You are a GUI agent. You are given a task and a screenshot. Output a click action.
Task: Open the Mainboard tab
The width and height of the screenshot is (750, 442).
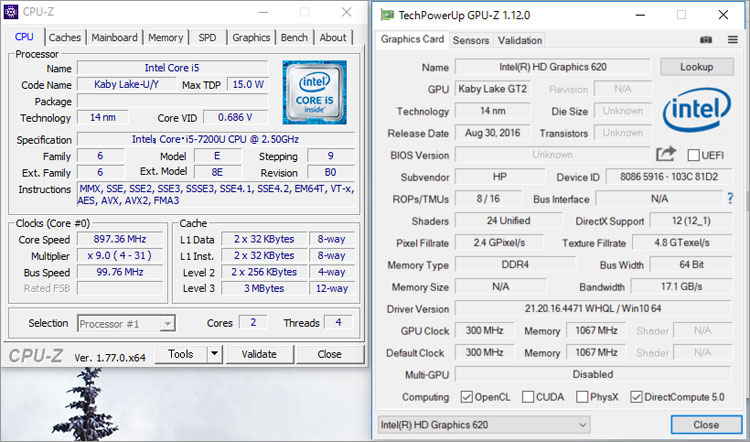pos(114,37)
